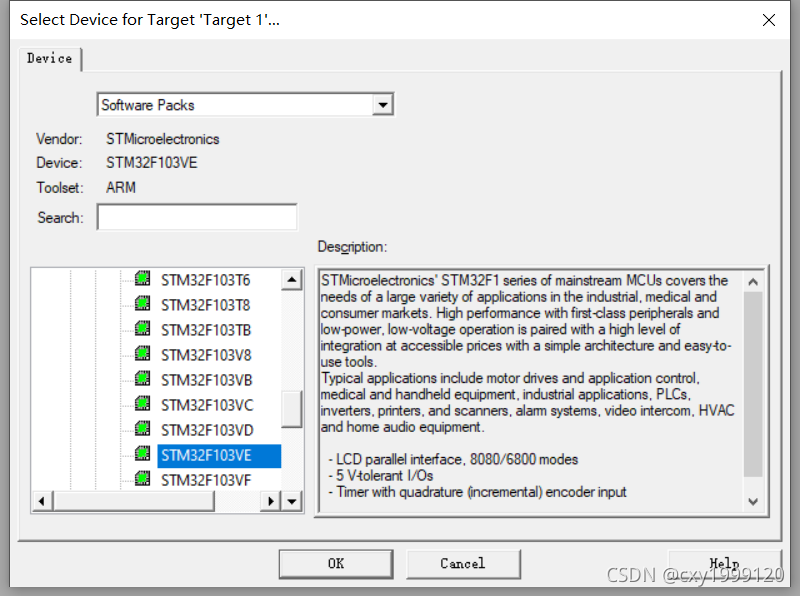This screenshot has width=800, height=596.
Task: Click the chip icon beside STM32F103V8
Action: [143, 354]
